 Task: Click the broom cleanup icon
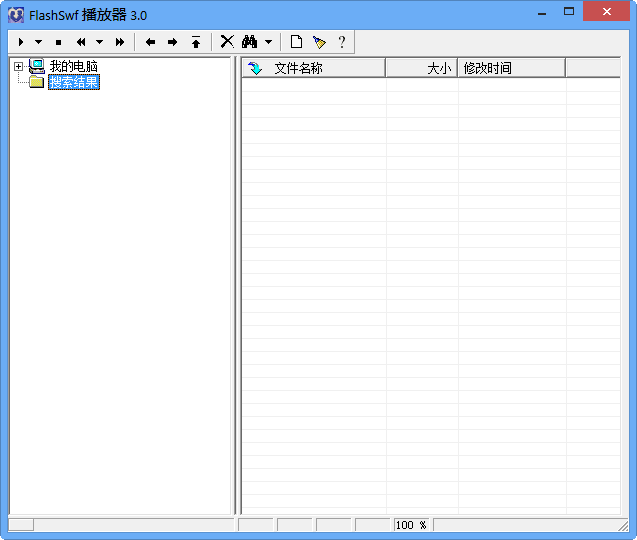319,42
